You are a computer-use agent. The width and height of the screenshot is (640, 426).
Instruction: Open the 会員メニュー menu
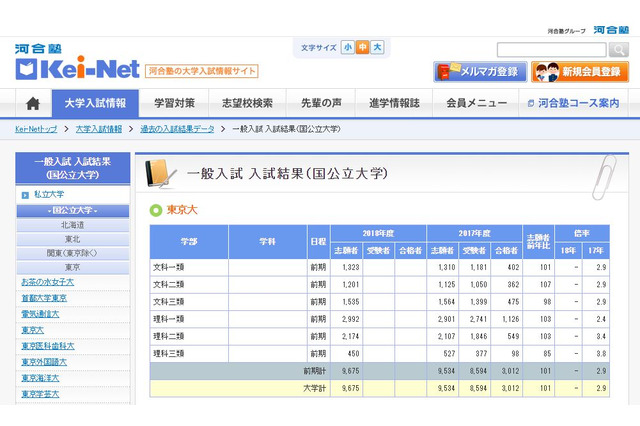click(476, 103)
